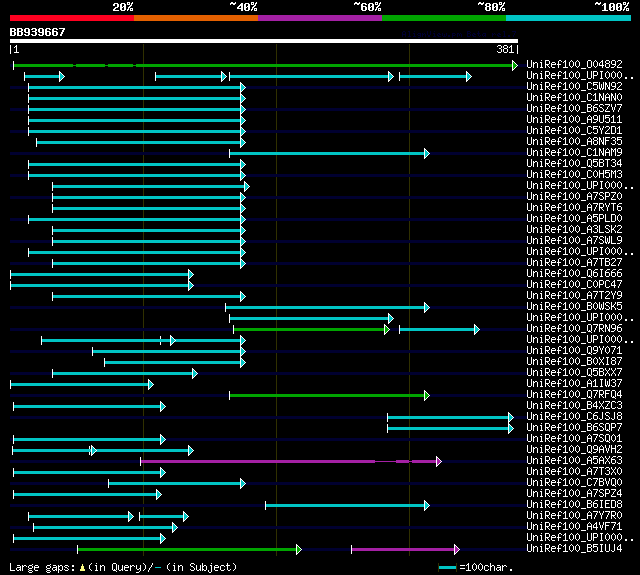Select the UniRef100_B5IUJ4 label
Screen dimensions: 640x575
[x=574, y=549]
